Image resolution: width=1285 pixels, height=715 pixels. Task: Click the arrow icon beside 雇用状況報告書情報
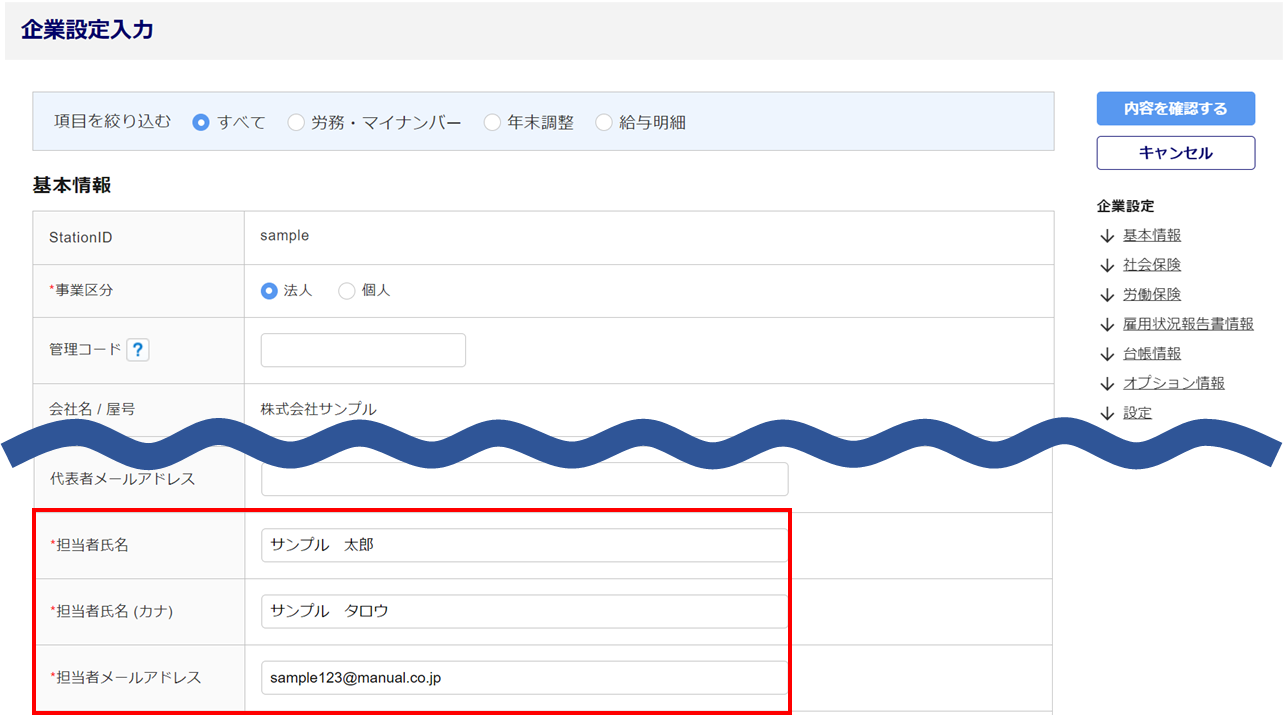tap(1106, 325)
